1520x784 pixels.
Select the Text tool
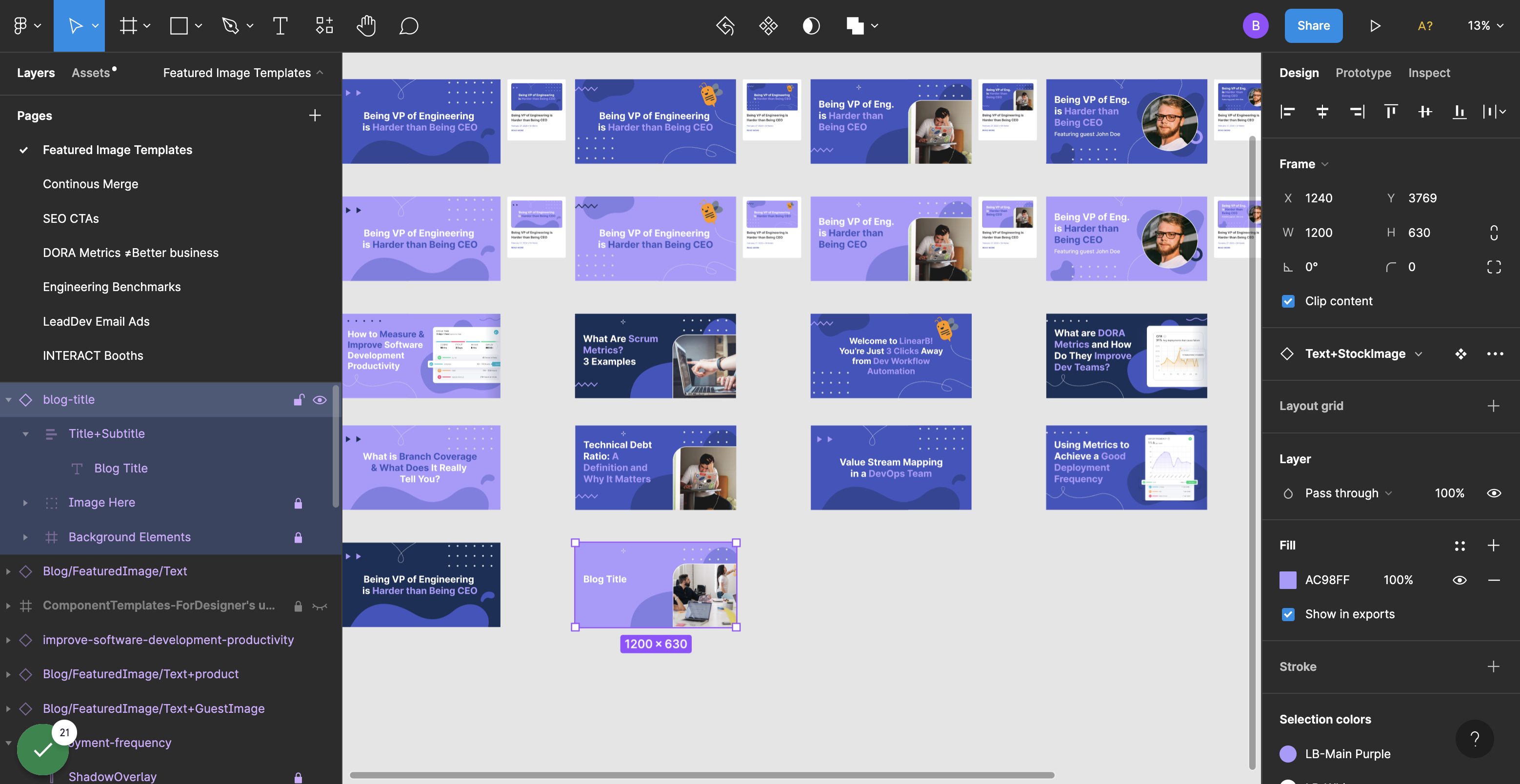(280, 25)
